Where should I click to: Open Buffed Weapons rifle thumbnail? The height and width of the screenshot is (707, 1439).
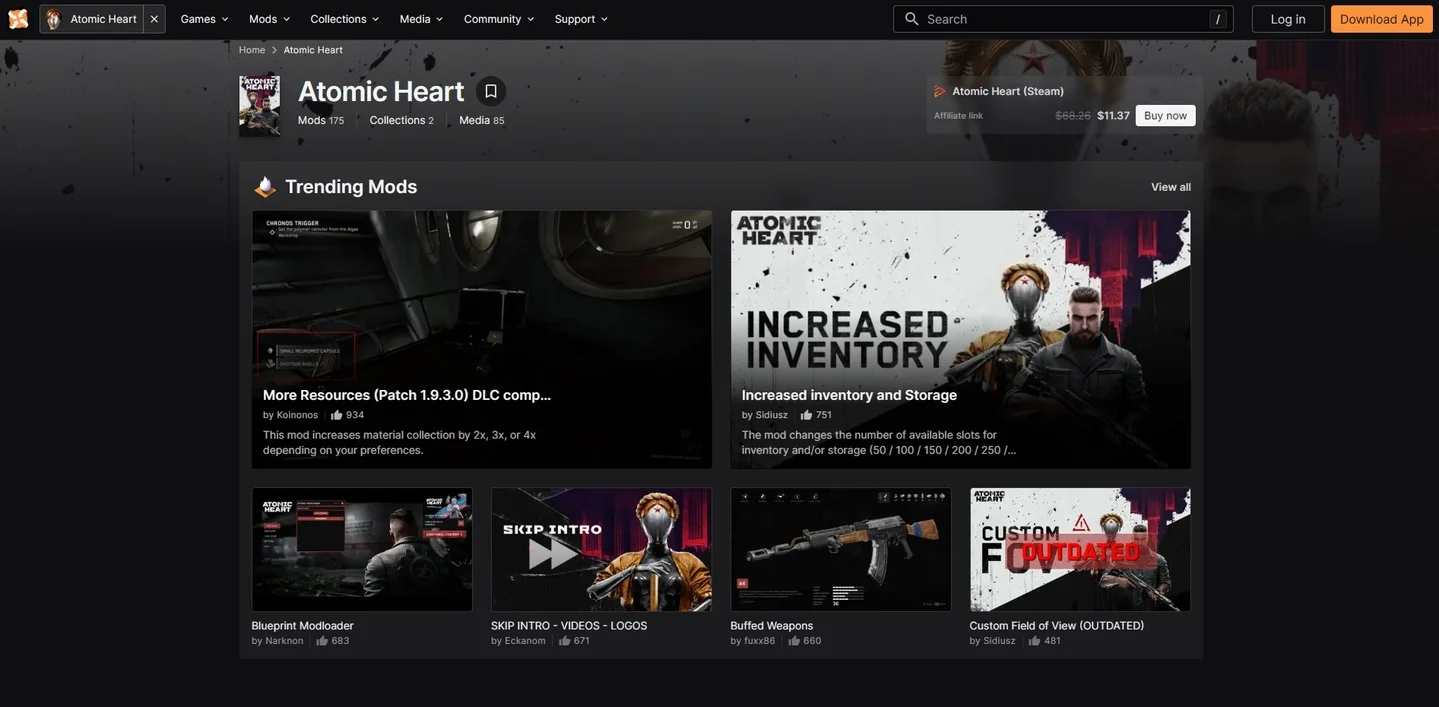coord(841,549)
